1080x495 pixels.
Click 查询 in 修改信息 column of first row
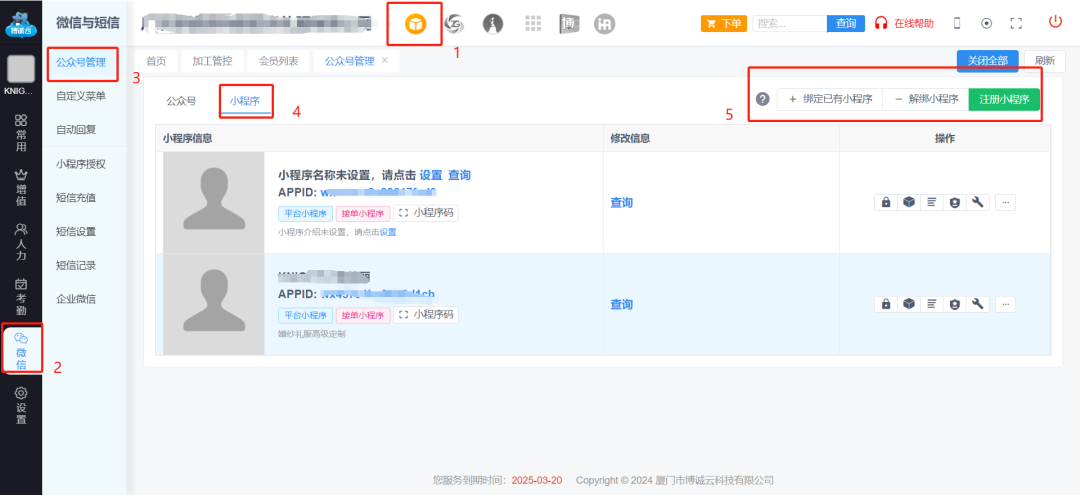pyautogui.click(x=621, y=202)
